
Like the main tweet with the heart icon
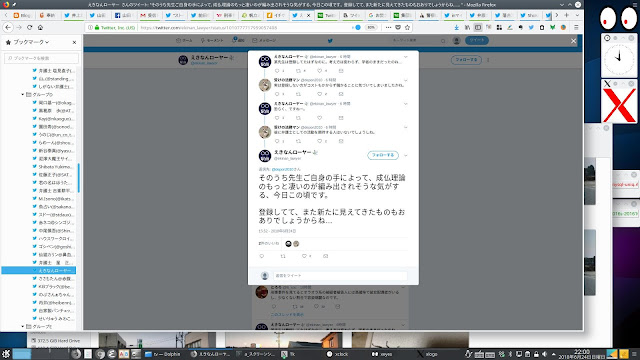304,256
